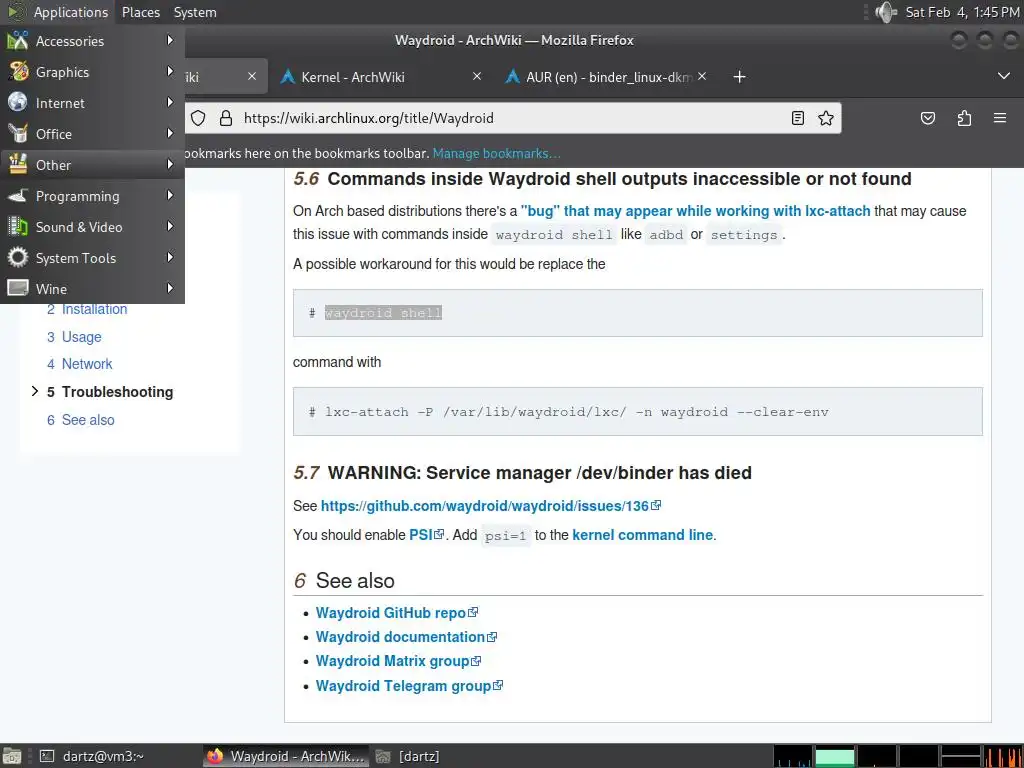Open the github waydroid issues/136 link
Viewport: 1024px width, 768px height.
490,506
